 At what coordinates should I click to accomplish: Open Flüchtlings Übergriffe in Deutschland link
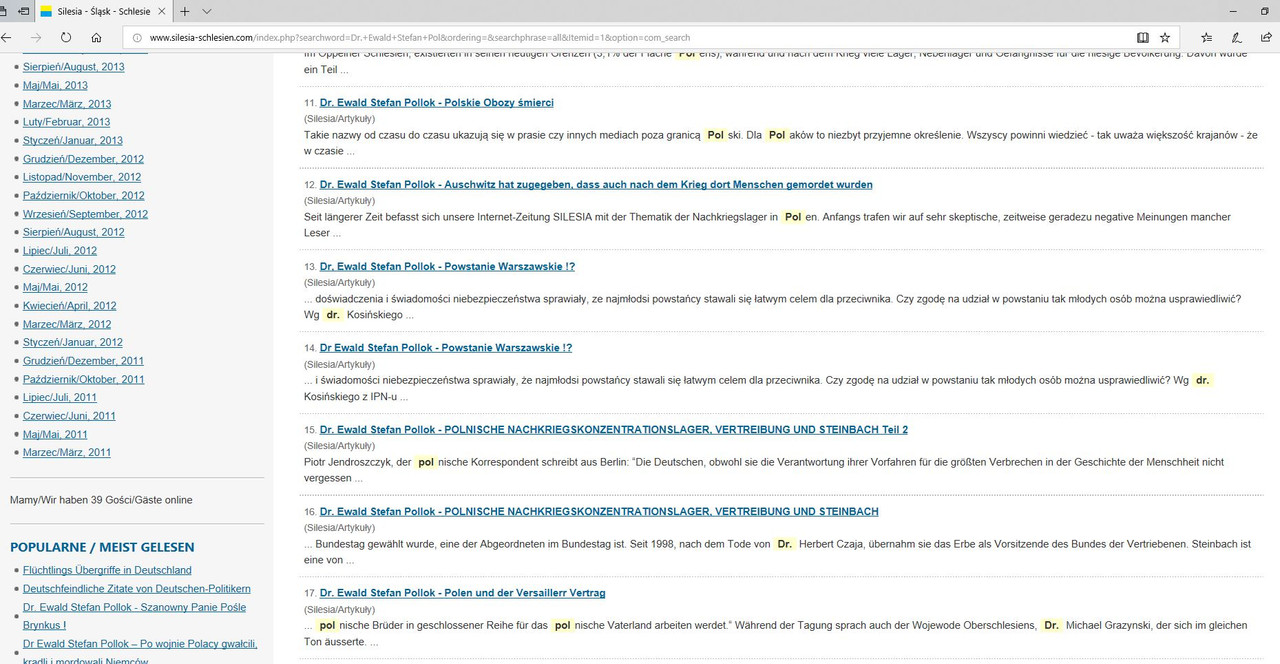coord(107,570)
